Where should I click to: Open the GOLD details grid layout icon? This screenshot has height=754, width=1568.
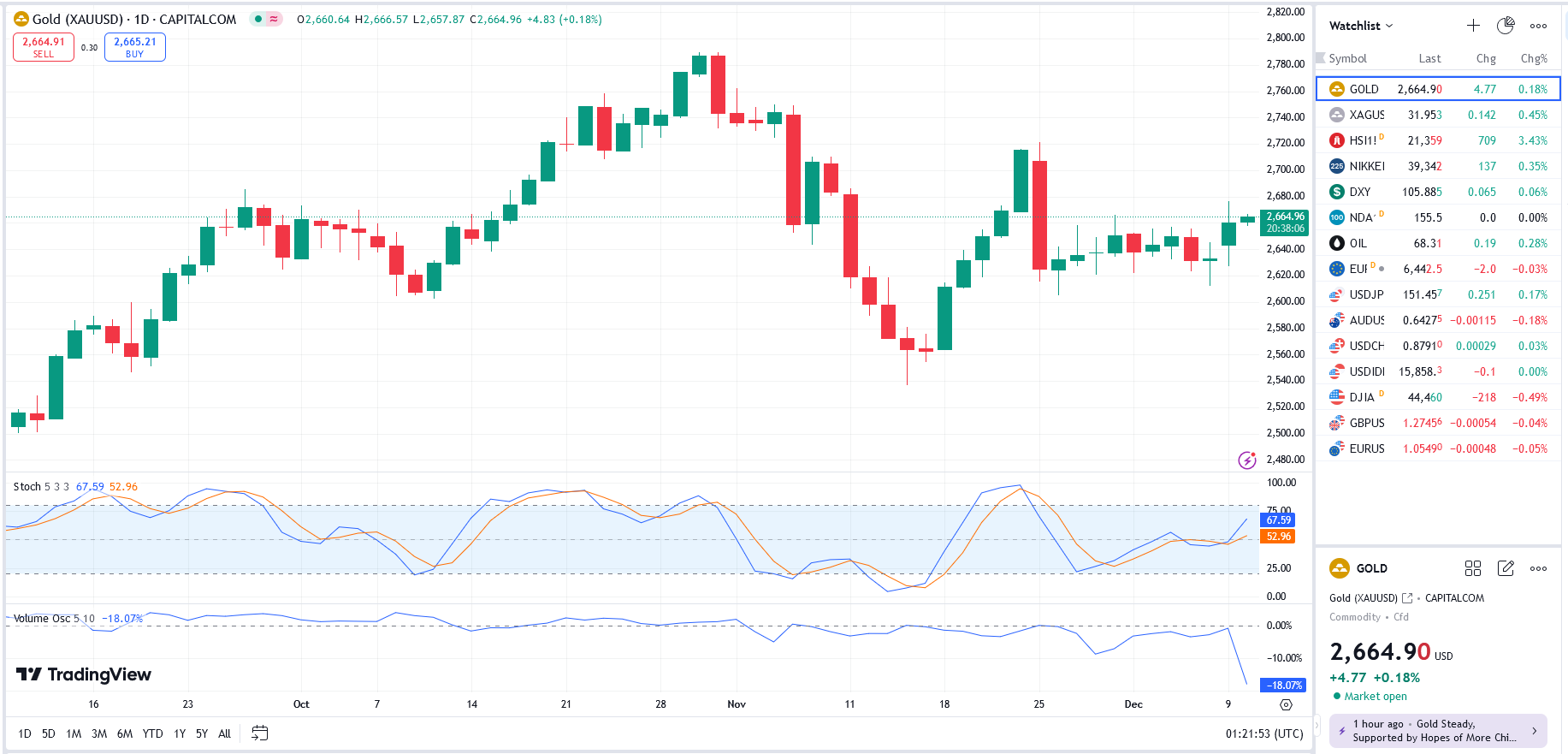[x=1472, y=568]
